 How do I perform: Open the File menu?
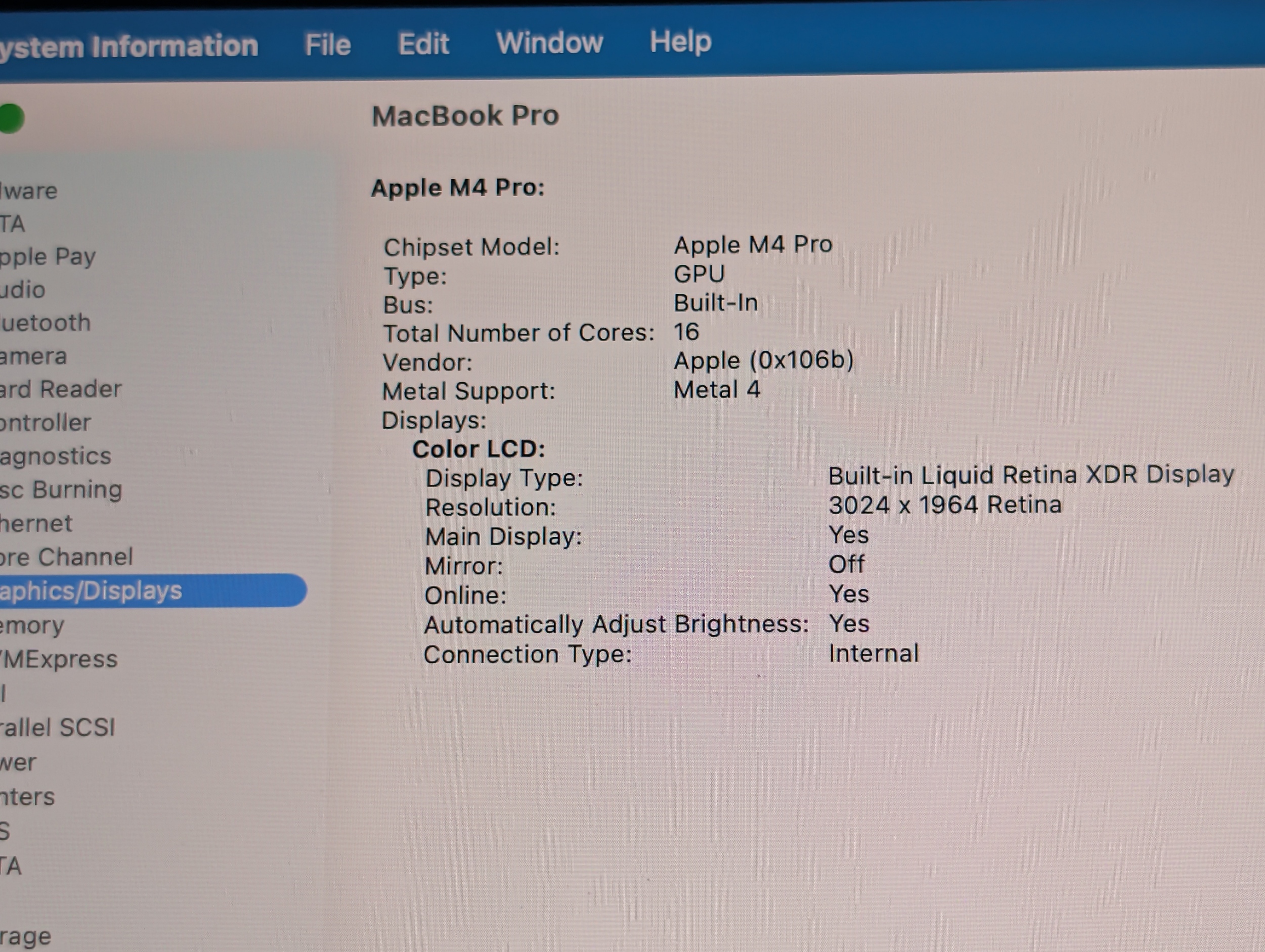(x=328, y=44)
